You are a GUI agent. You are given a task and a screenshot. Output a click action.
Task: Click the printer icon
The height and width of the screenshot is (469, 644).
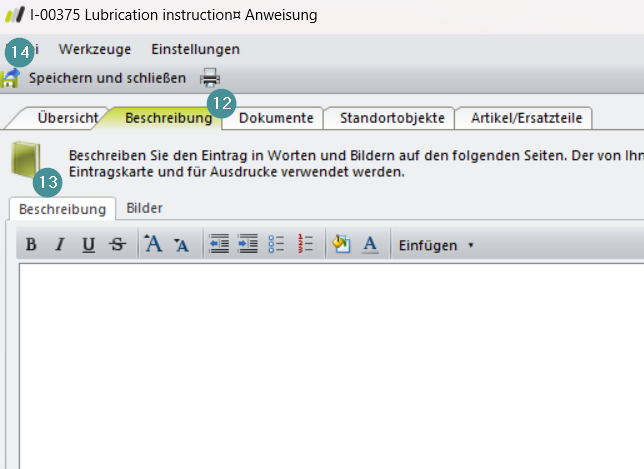(210, 78)
